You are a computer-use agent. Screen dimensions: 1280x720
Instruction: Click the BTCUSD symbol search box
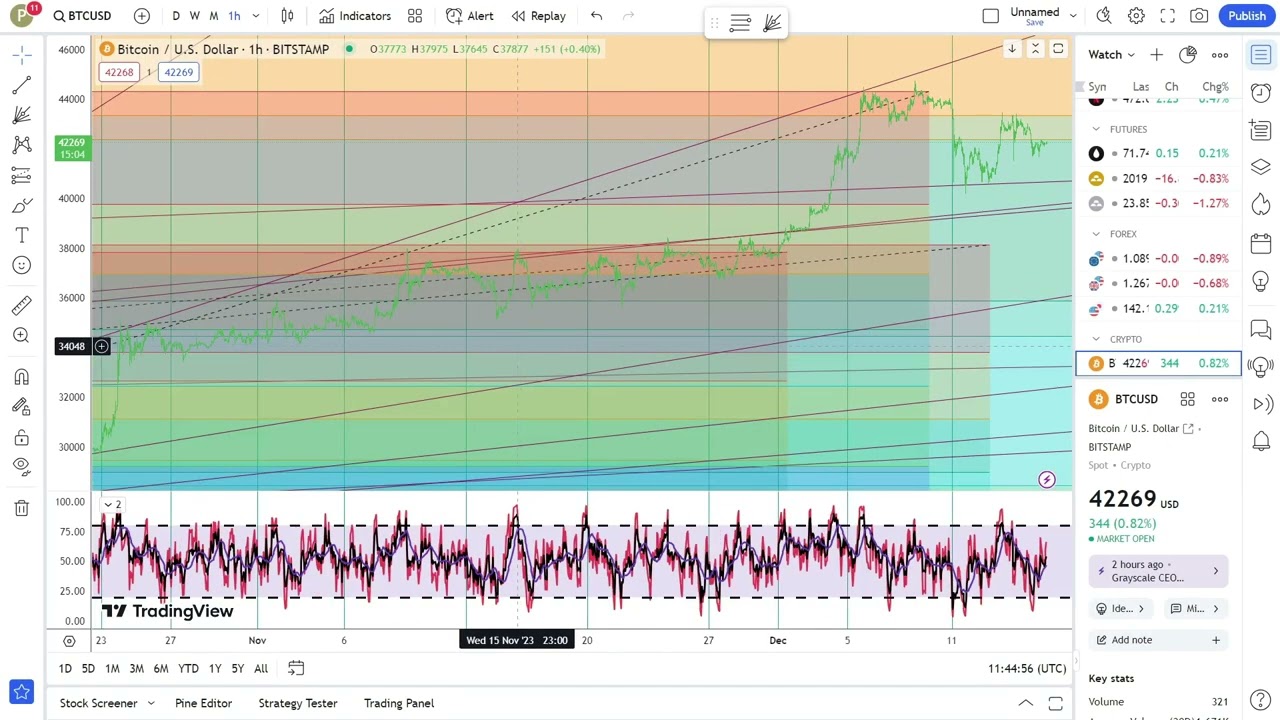point(83,16)
